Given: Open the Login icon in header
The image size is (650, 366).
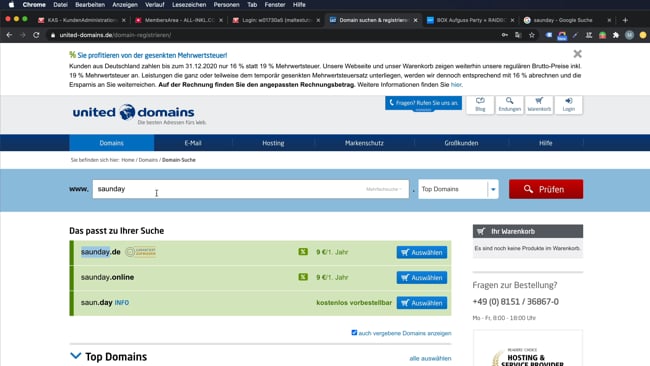Looking at the screenshot, I should pyautogui.click(x=568, y=104).
